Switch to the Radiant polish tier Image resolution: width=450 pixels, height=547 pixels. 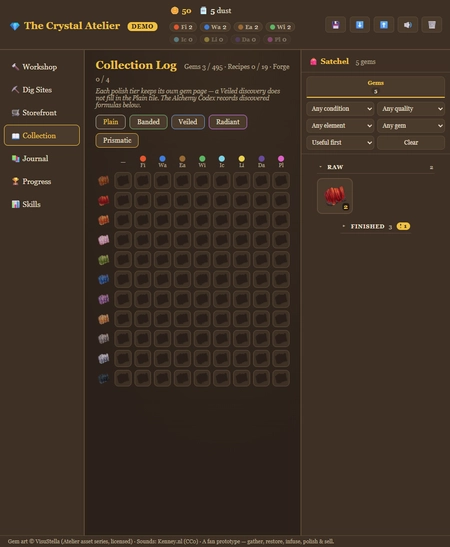point(228,122)
